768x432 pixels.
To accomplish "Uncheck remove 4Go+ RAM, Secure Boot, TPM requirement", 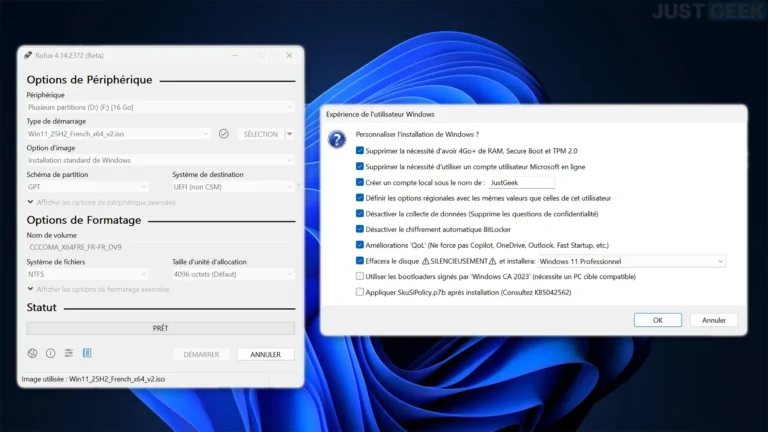I will 360,151.
